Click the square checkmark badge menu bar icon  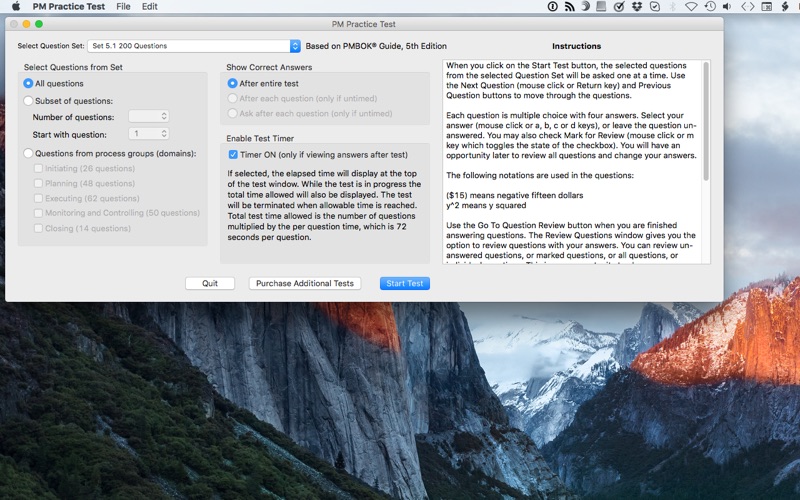point(655,7)
